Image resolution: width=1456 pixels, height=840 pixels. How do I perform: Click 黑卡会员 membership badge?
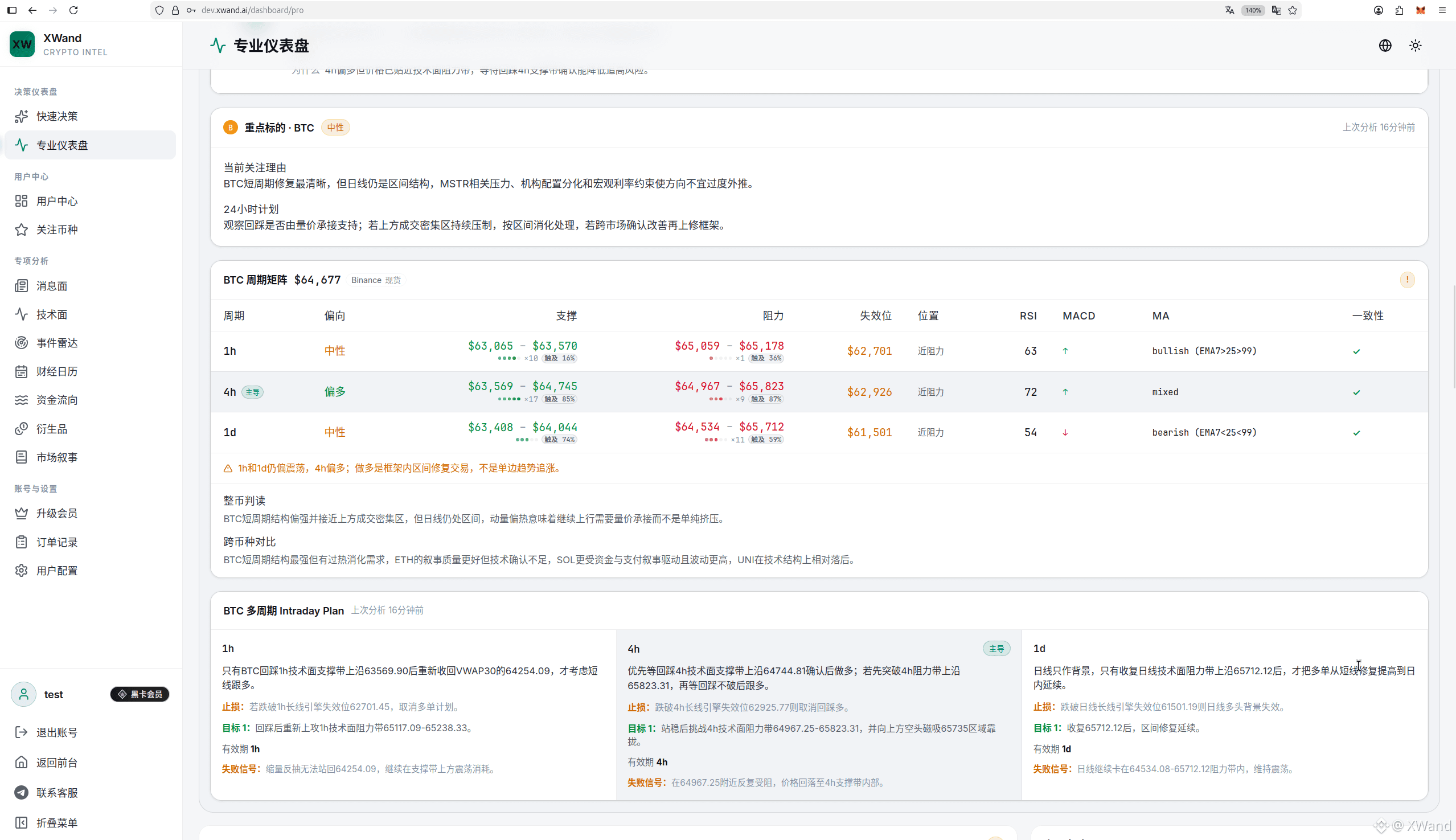pyautogui.click(x=140, y=694)
